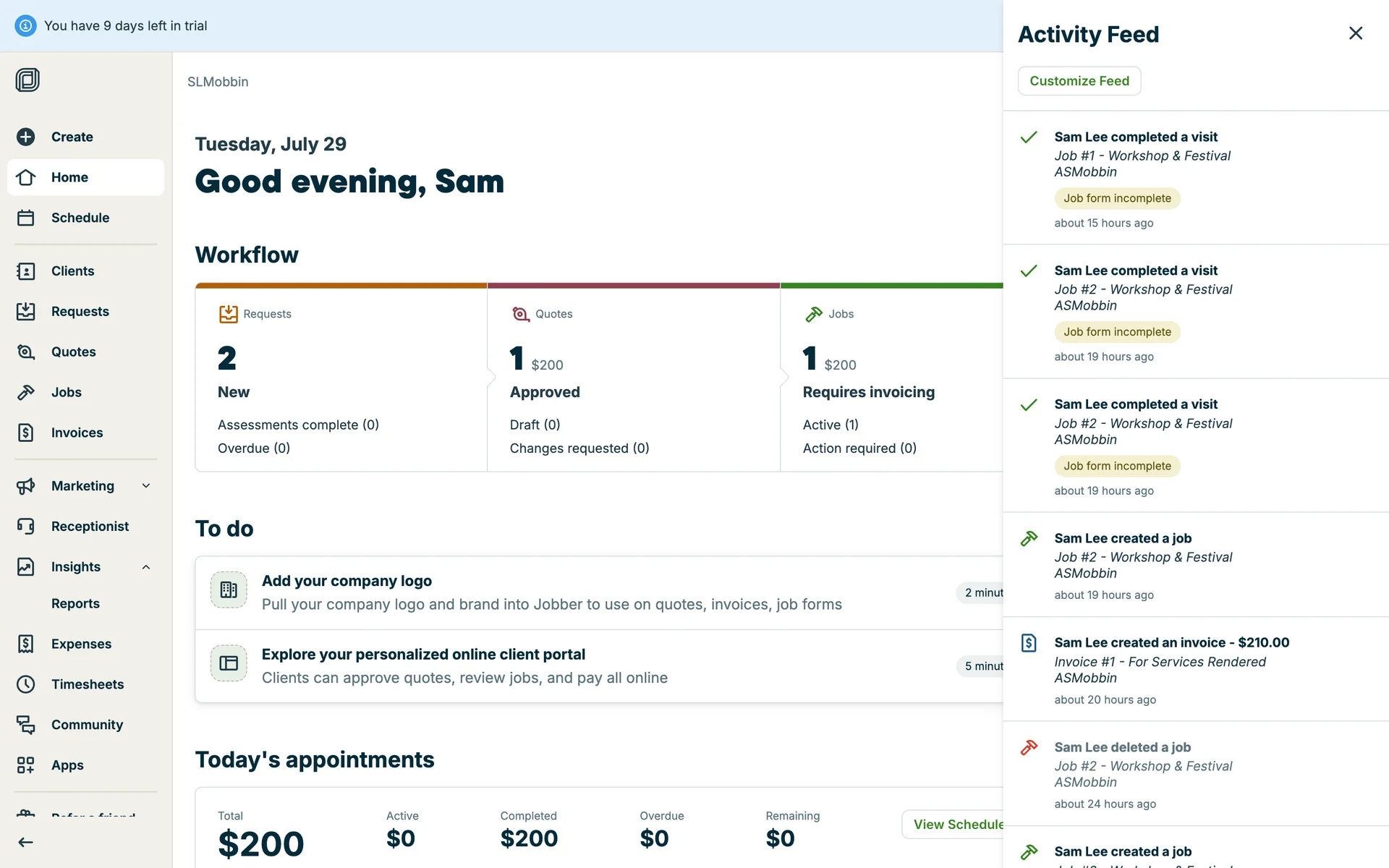Viewport: 1389px width, 868px height.
Task: Collapse the Insights section chevron
Action: (146, 567)
